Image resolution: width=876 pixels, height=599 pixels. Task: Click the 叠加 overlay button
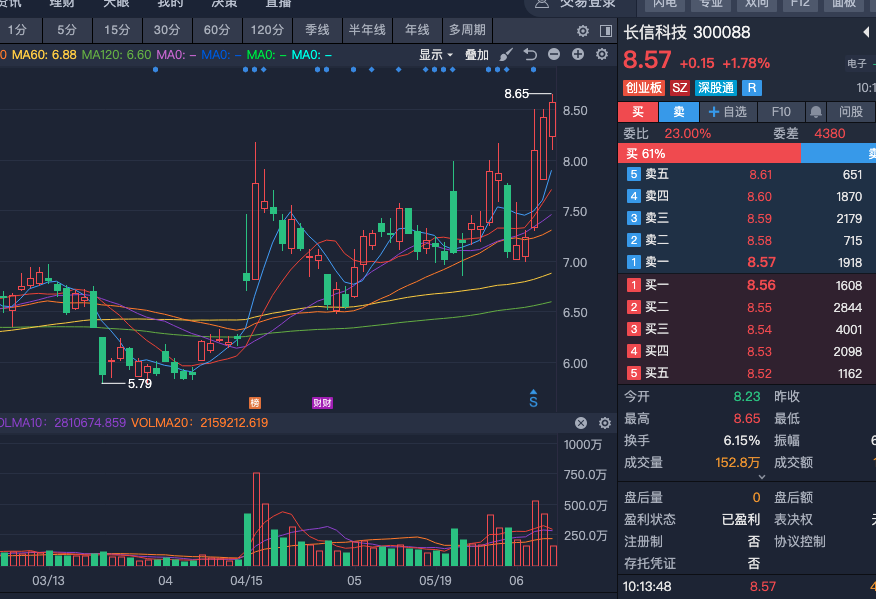click(x=477, y=55)
